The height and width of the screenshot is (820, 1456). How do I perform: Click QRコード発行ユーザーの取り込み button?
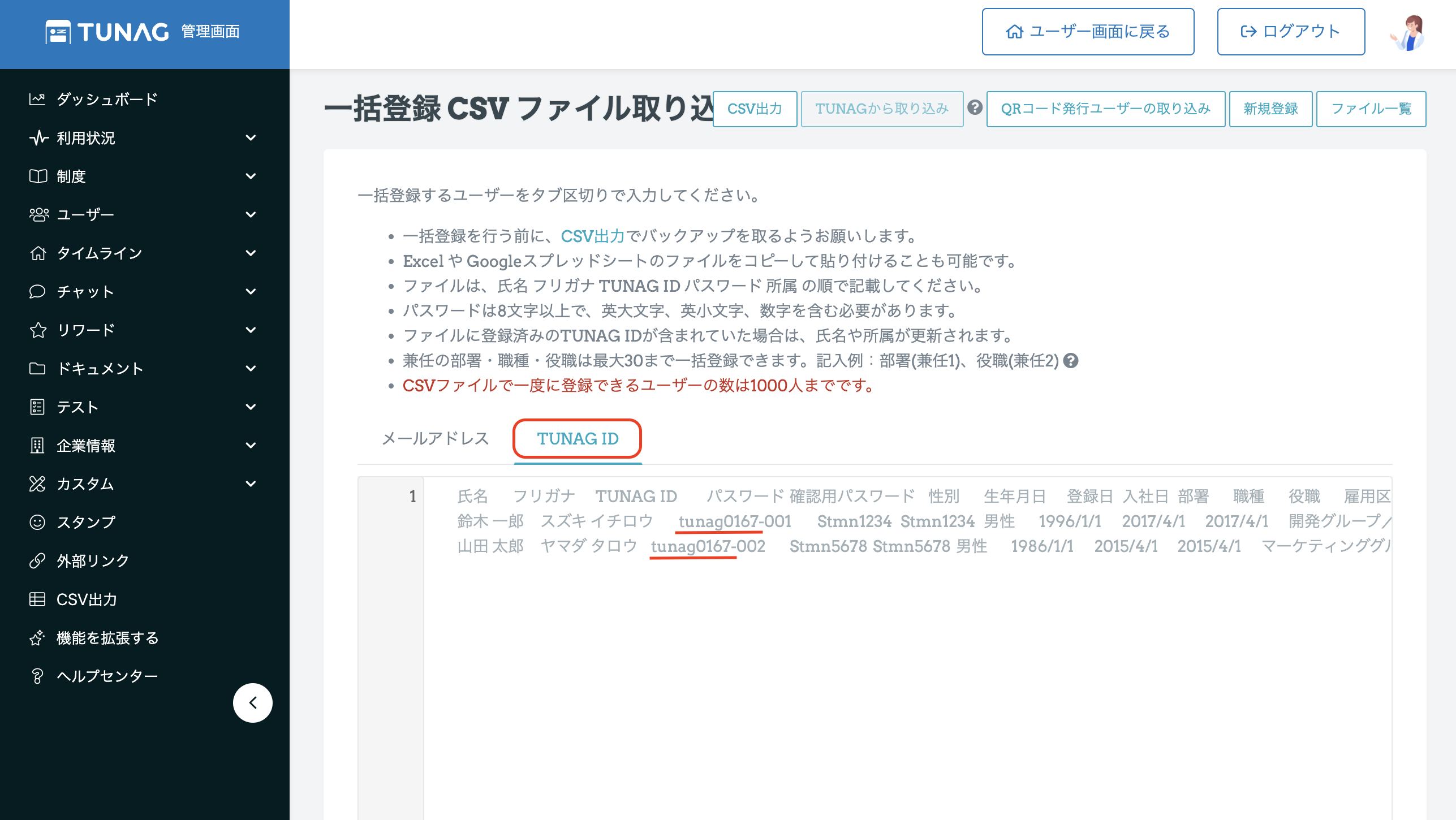tap(1105, 109)
